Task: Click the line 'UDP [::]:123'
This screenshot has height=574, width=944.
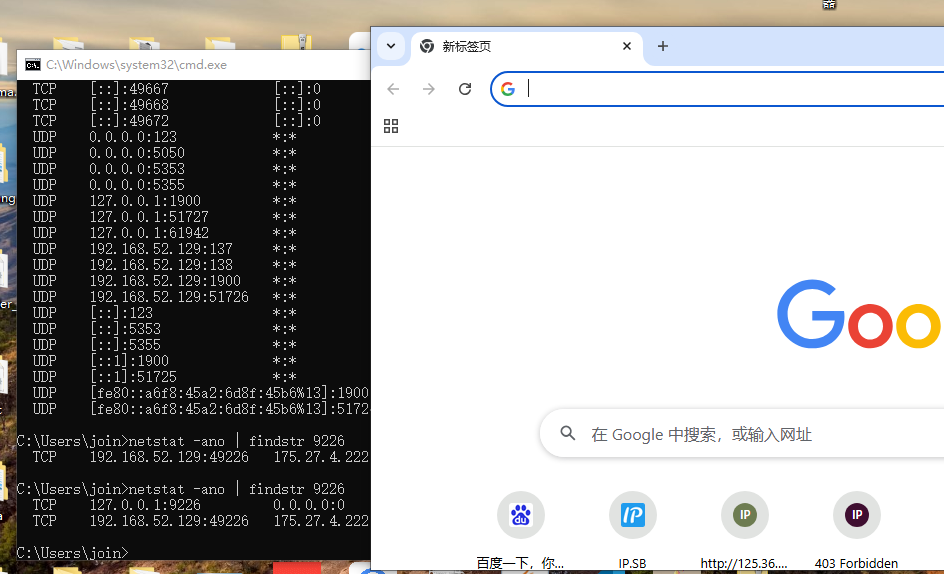Action: [164, 313]
